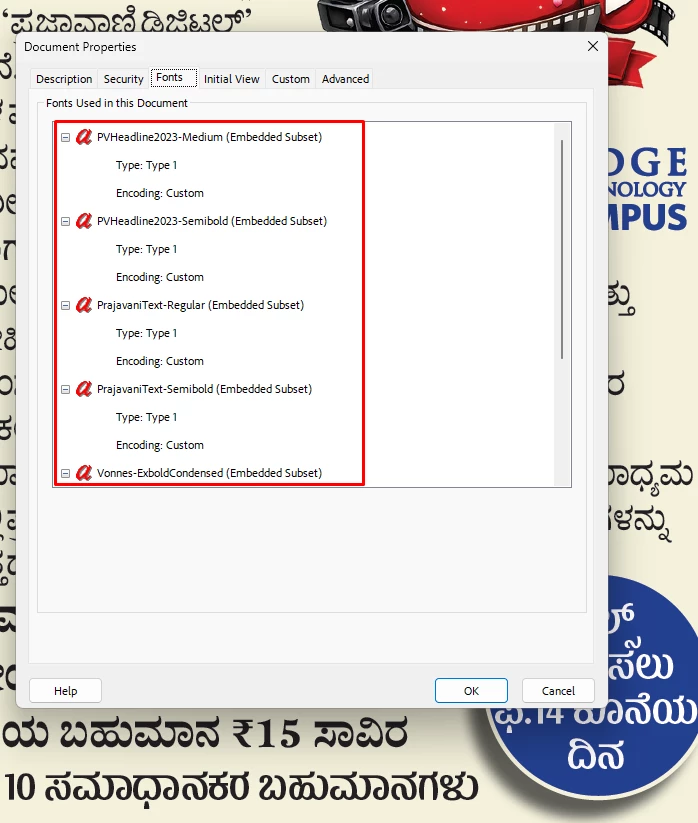Click the font icon beside PrajavaniText-Semibold
The height and width of the screenshot is (823, 698).
84,389
